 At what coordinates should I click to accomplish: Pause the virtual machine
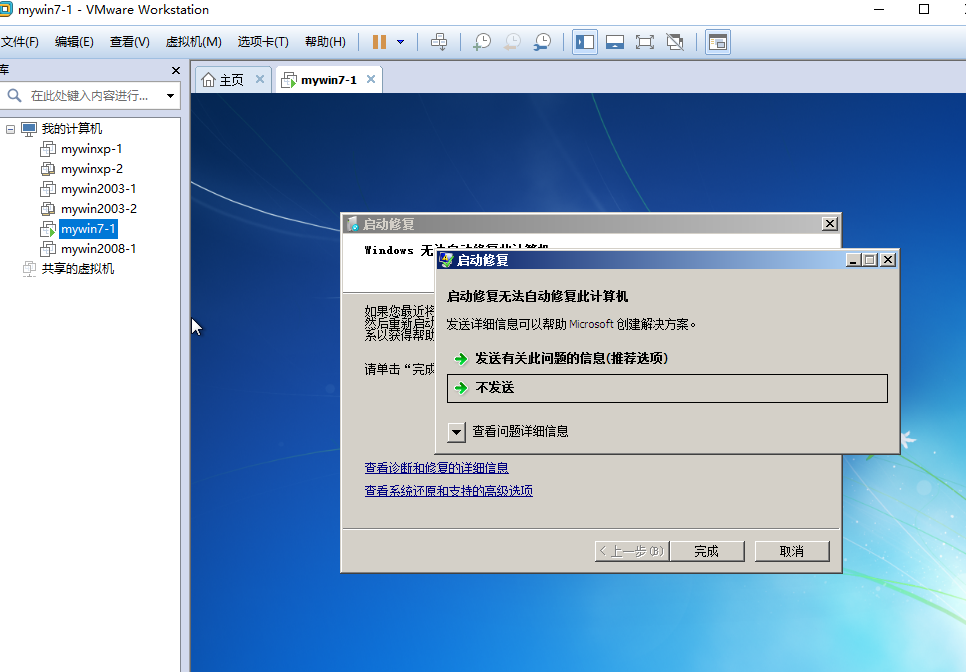(380, 42)
